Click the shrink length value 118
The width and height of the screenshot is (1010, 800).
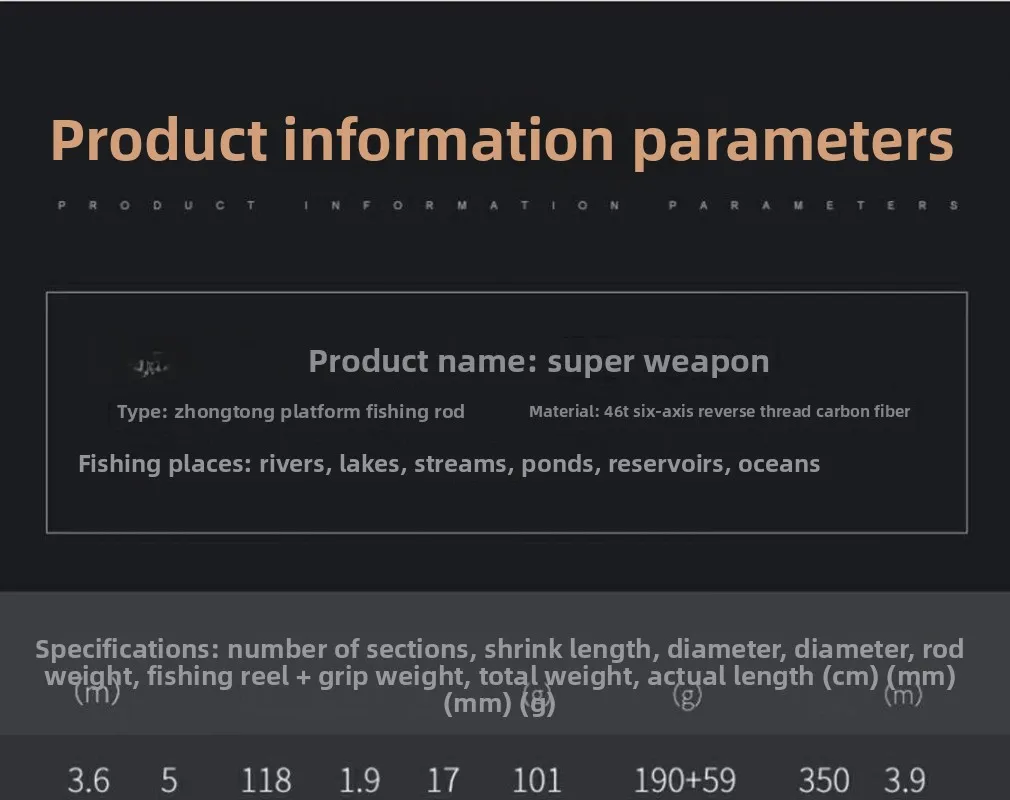(x=266, y=780)
